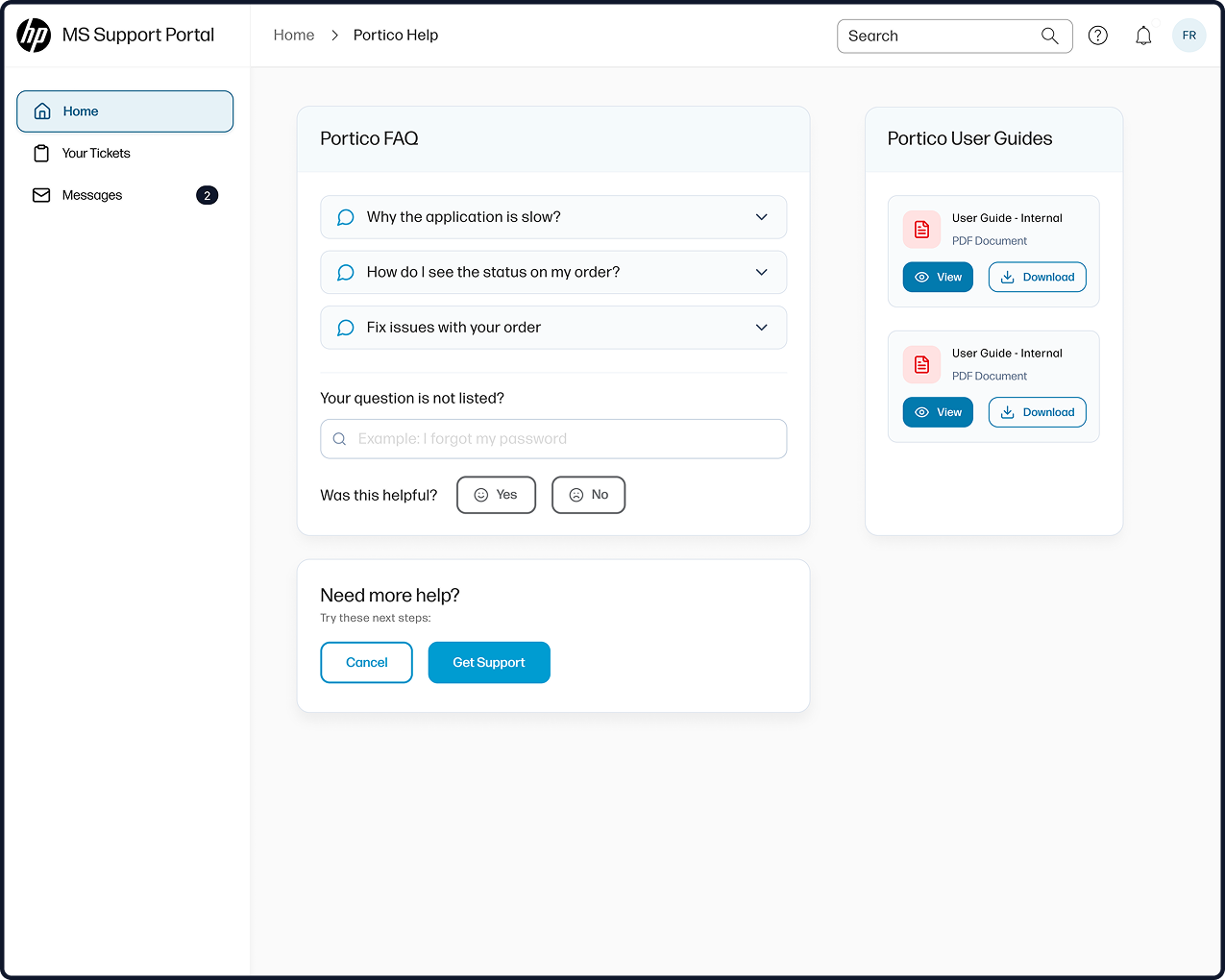This screenshot has height=980, width=1225.
Task: Select Yes for Was this helpful
Action: click(496, 495)
